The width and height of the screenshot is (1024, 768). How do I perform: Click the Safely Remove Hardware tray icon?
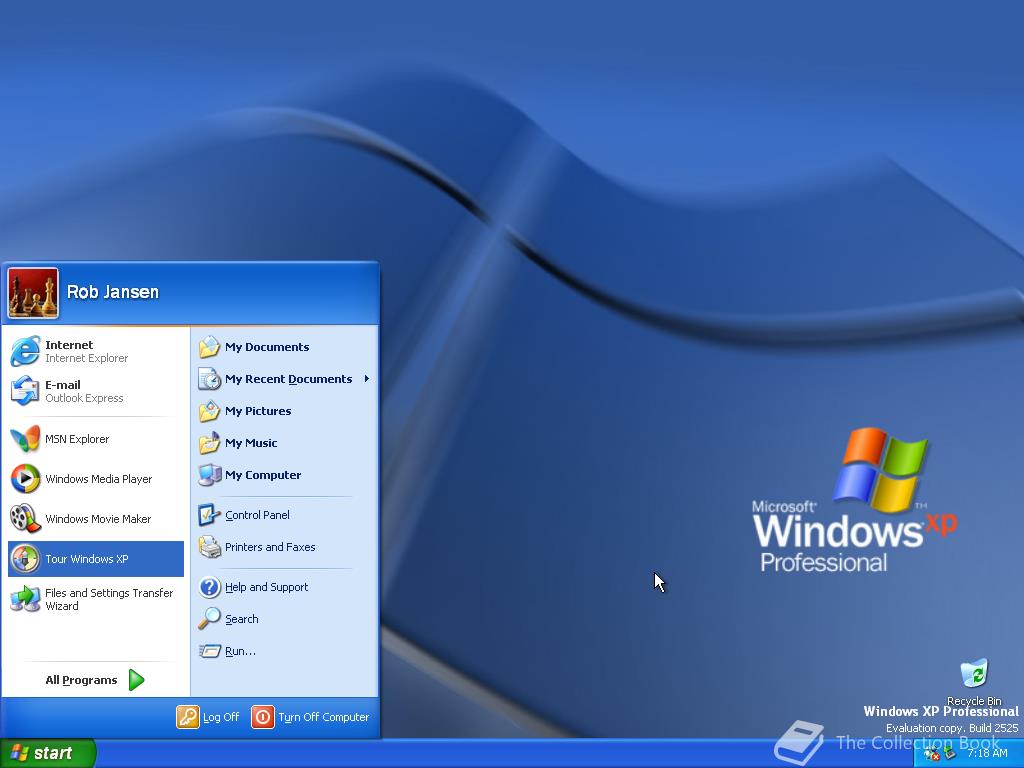(950, 754)
